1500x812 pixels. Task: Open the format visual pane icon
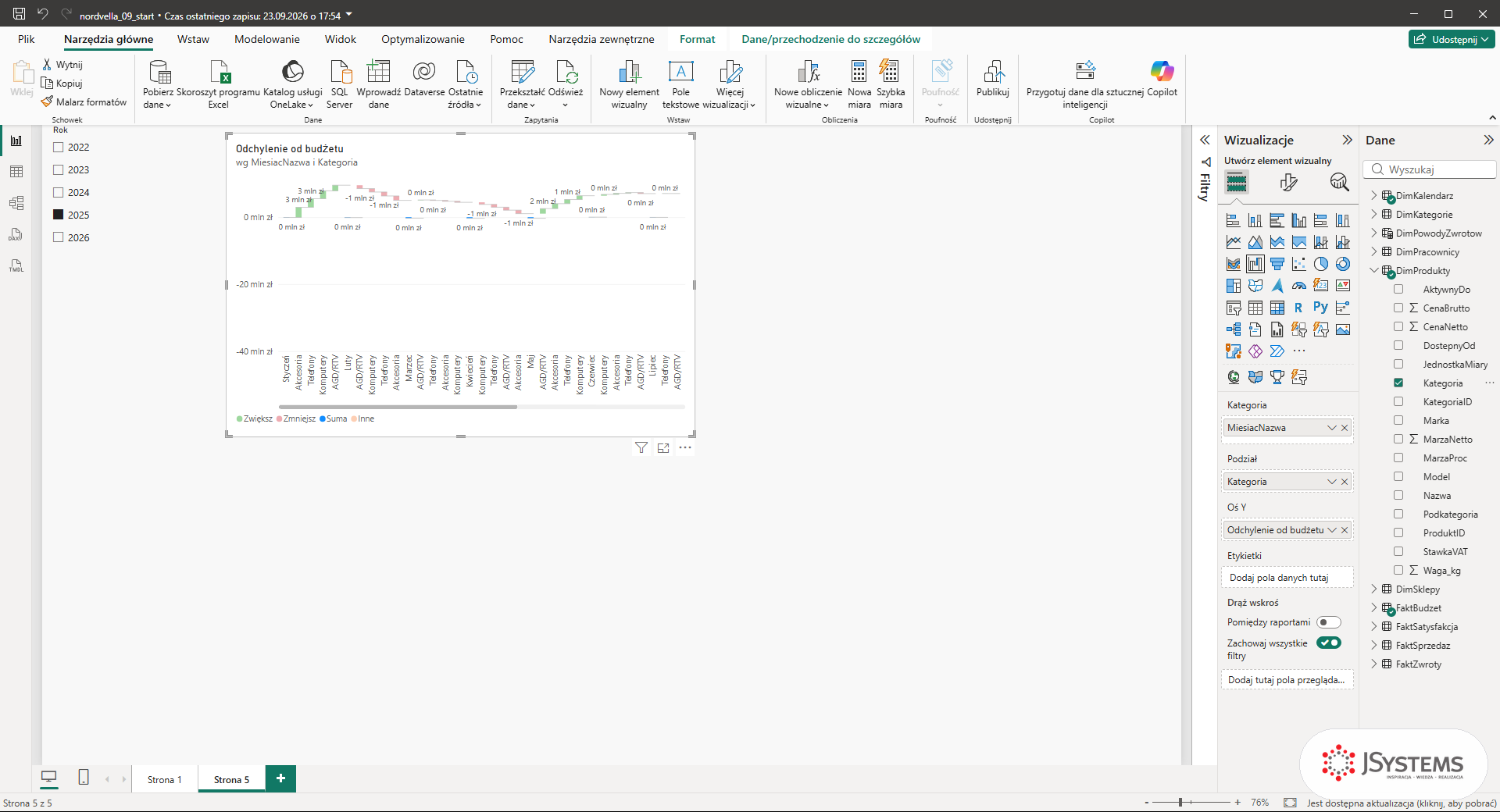tap(1289, 183)
